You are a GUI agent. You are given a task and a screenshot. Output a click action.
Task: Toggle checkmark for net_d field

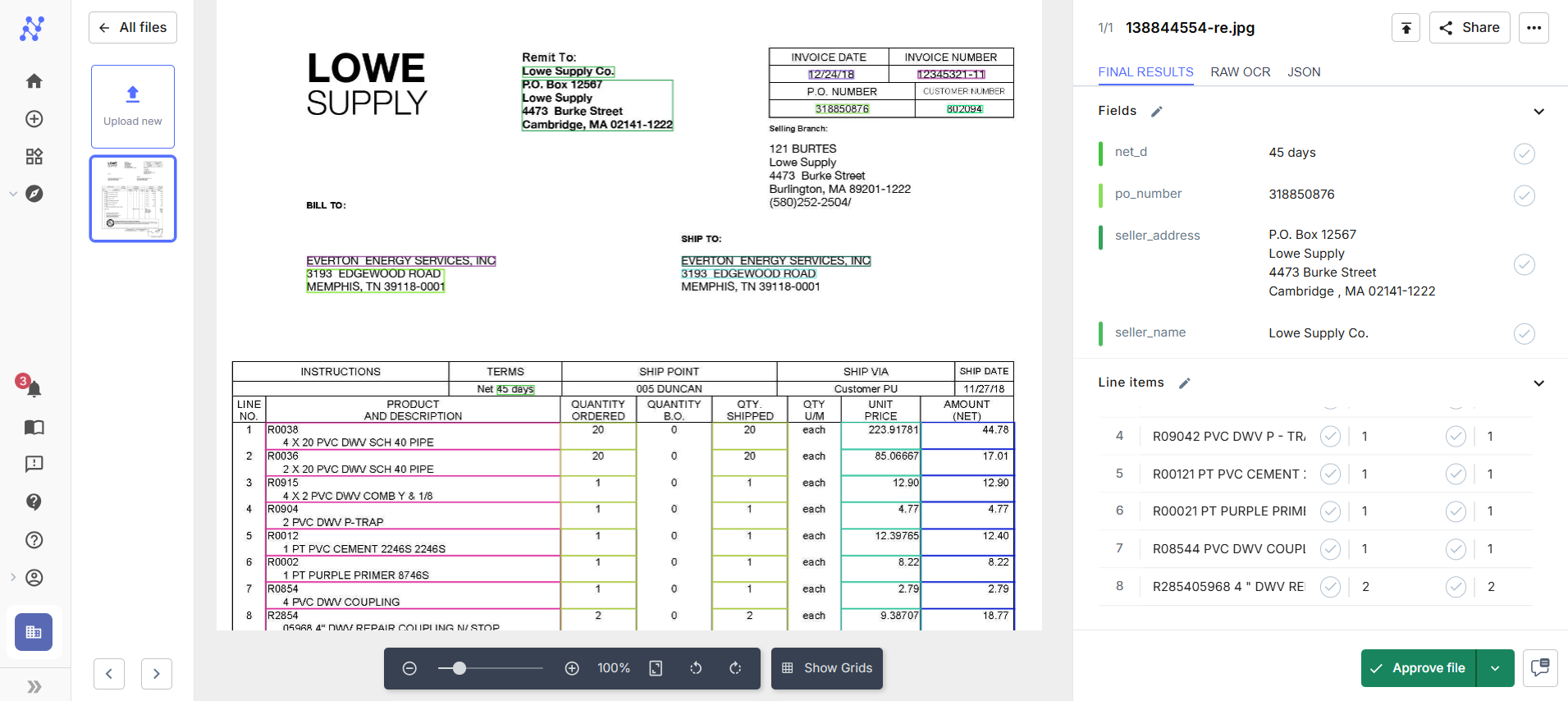(x=1524, y=153)
